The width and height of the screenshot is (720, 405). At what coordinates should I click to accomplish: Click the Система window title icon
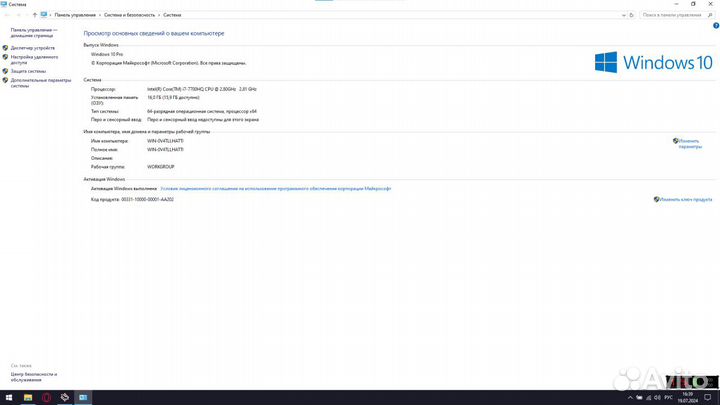point(4,4)
